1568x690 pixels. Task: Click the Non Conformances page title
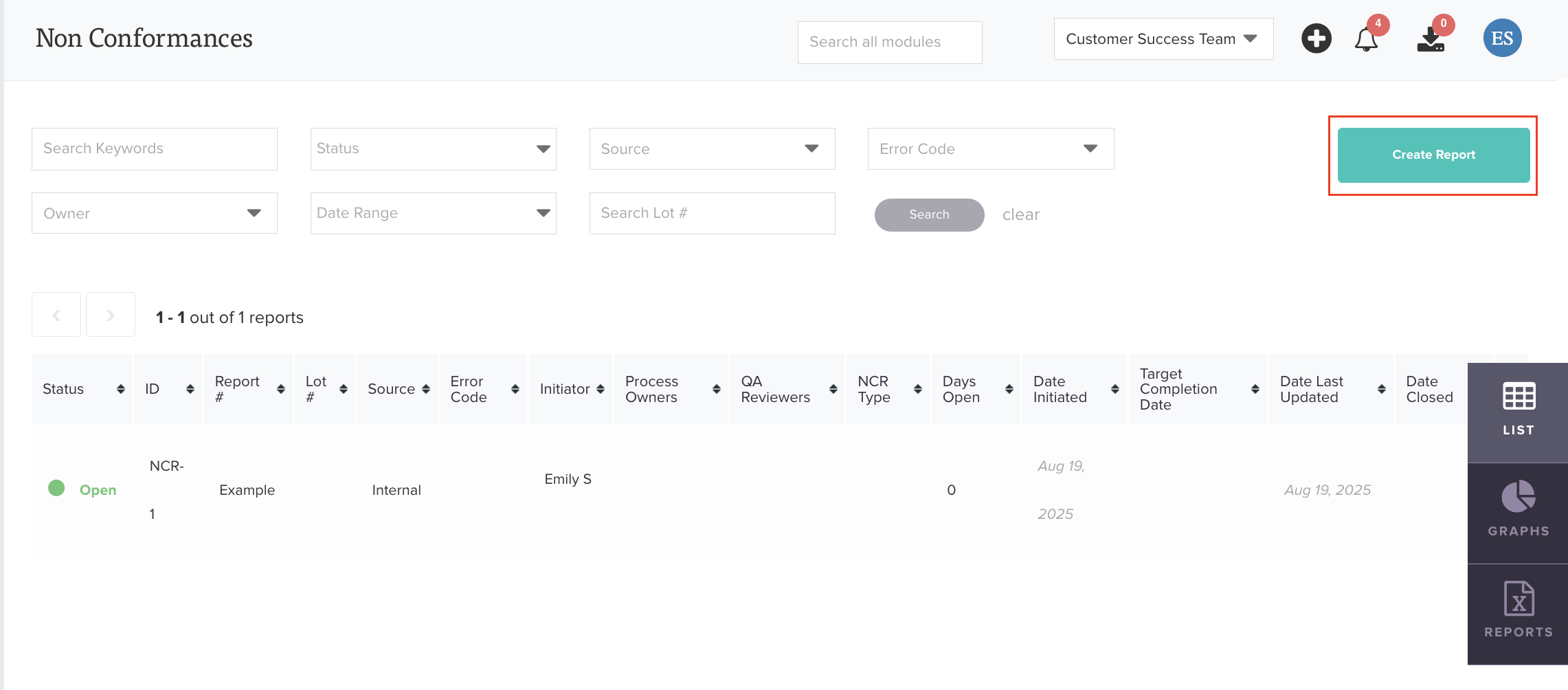pyautogui.click(x=144, y=38)
